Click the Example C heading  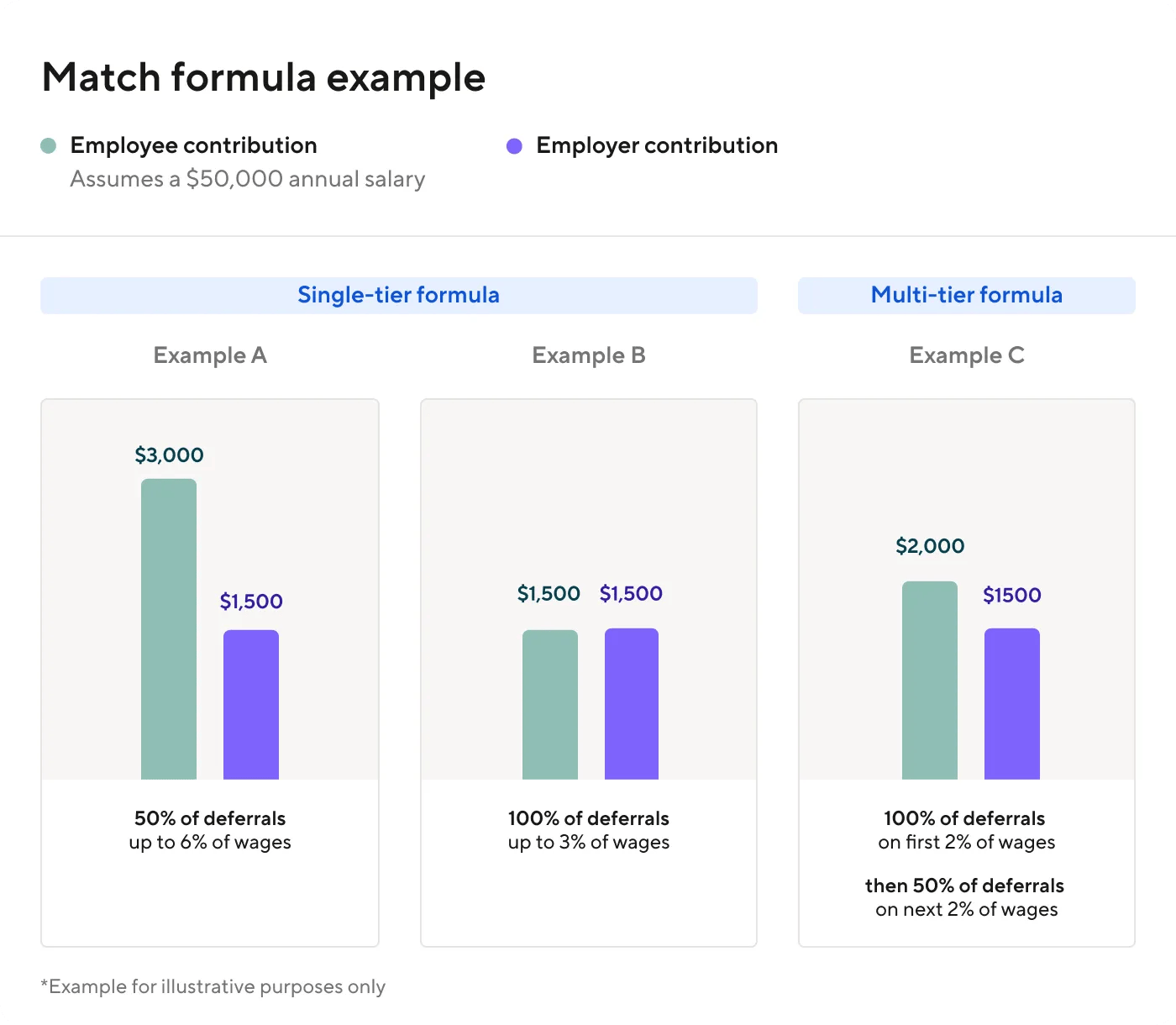(967, 355)
